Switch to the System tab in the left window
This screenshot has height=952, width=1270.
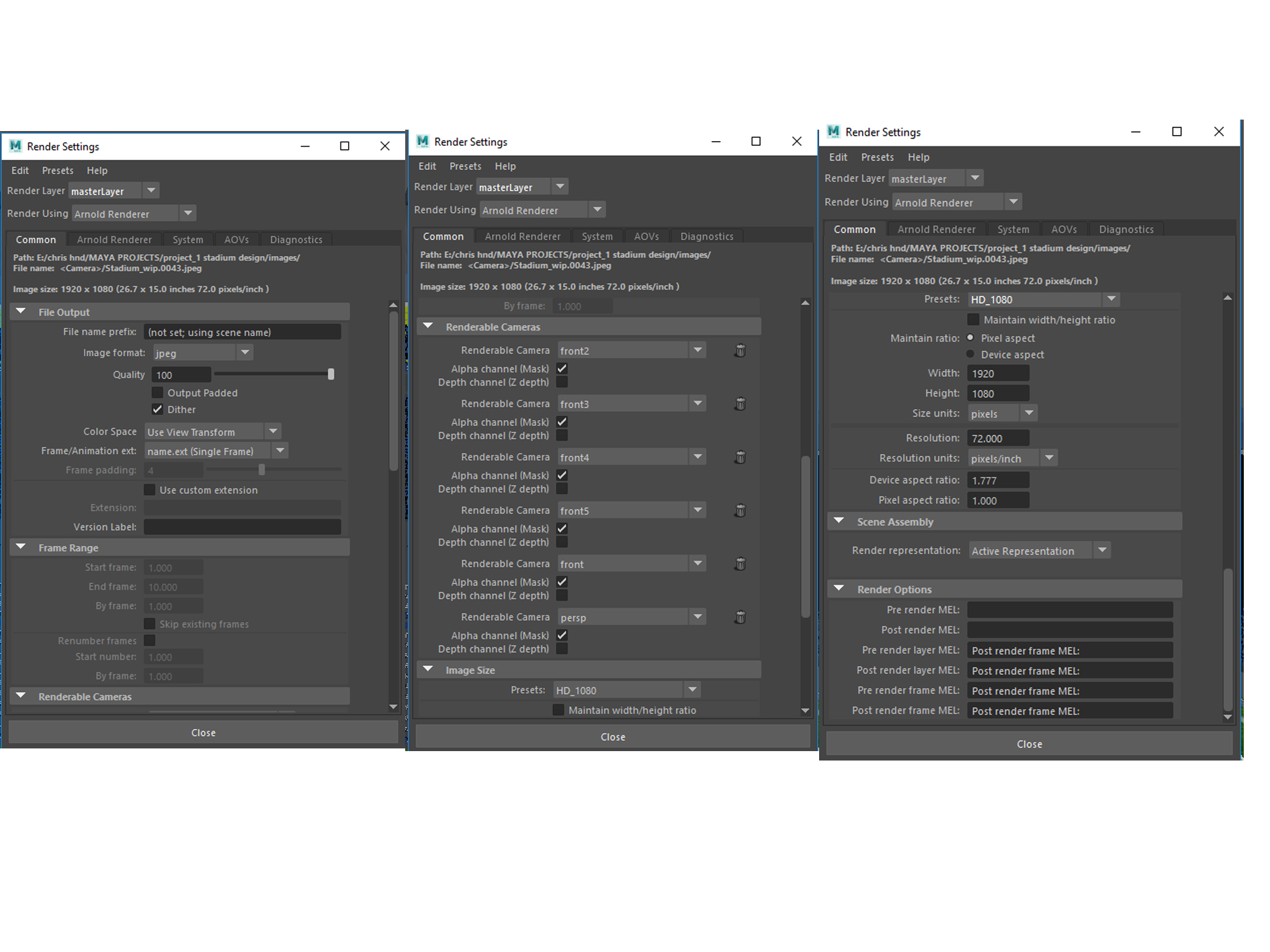point(187,240)
